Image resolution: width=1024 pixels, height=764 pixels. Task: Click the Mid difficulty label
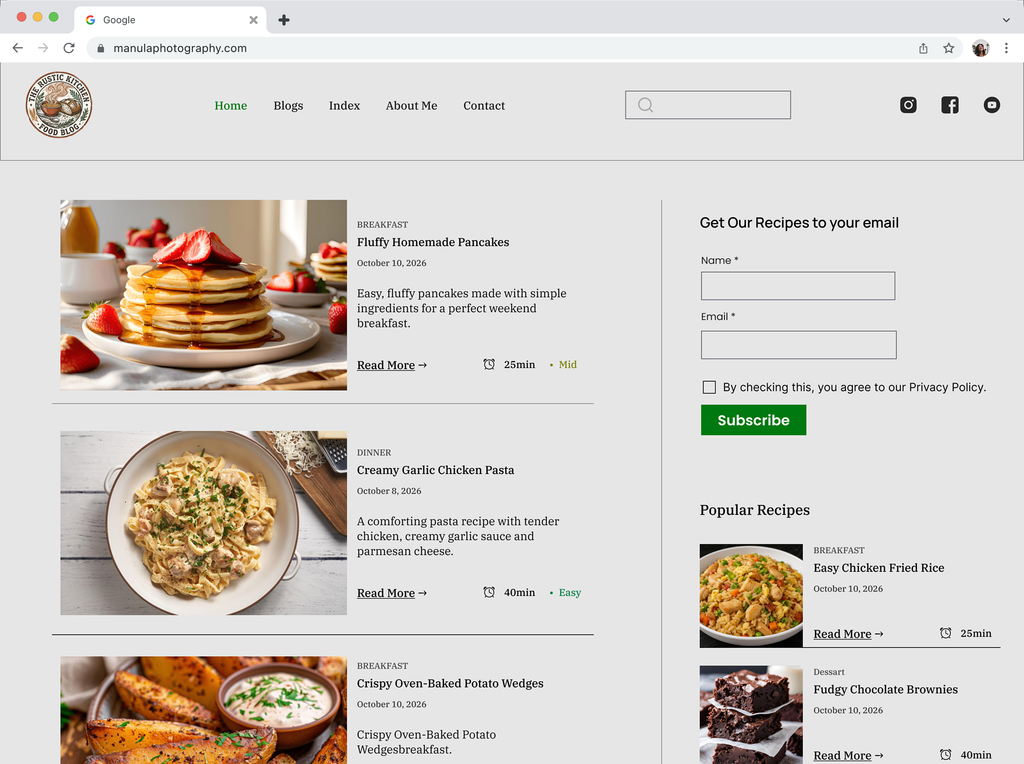click(x=568, y=364)
